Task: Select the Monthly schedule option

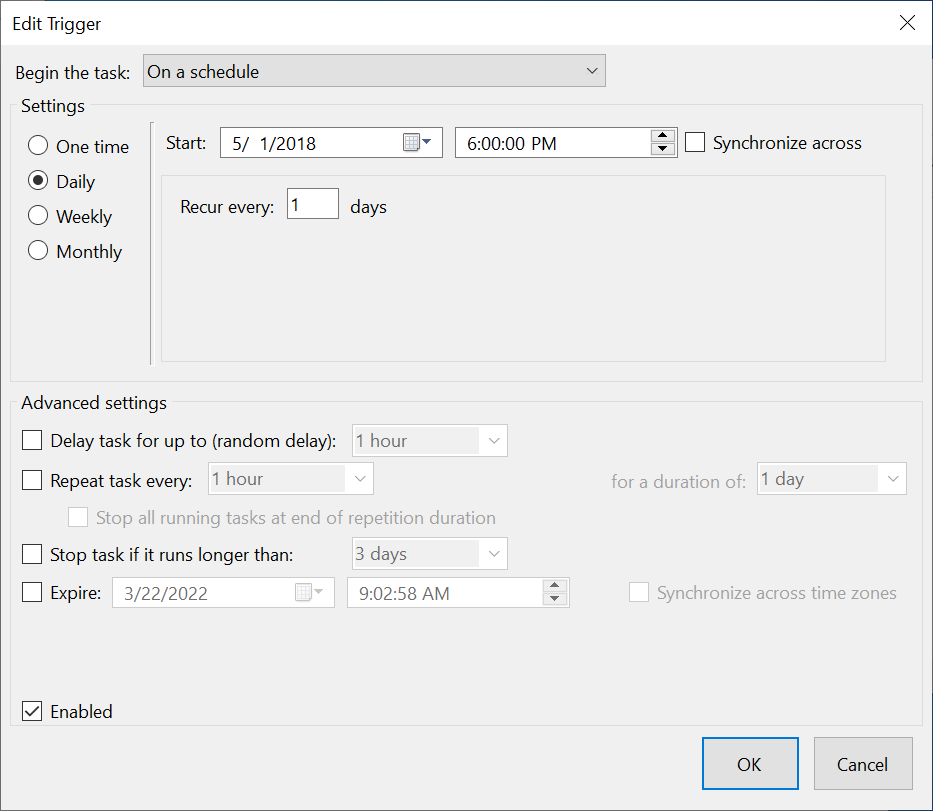Action: [38, 251]
